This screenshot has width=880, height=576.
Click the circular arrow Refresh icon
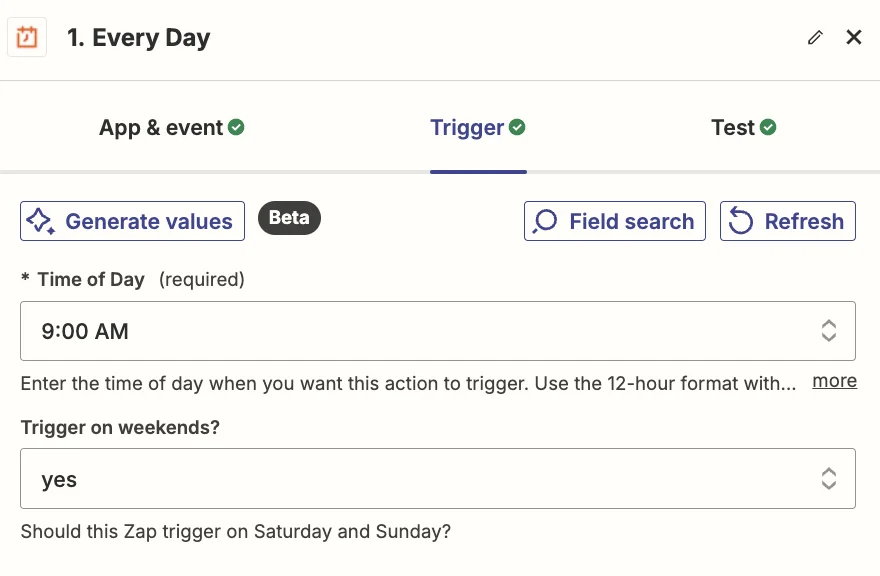point(740,221)
